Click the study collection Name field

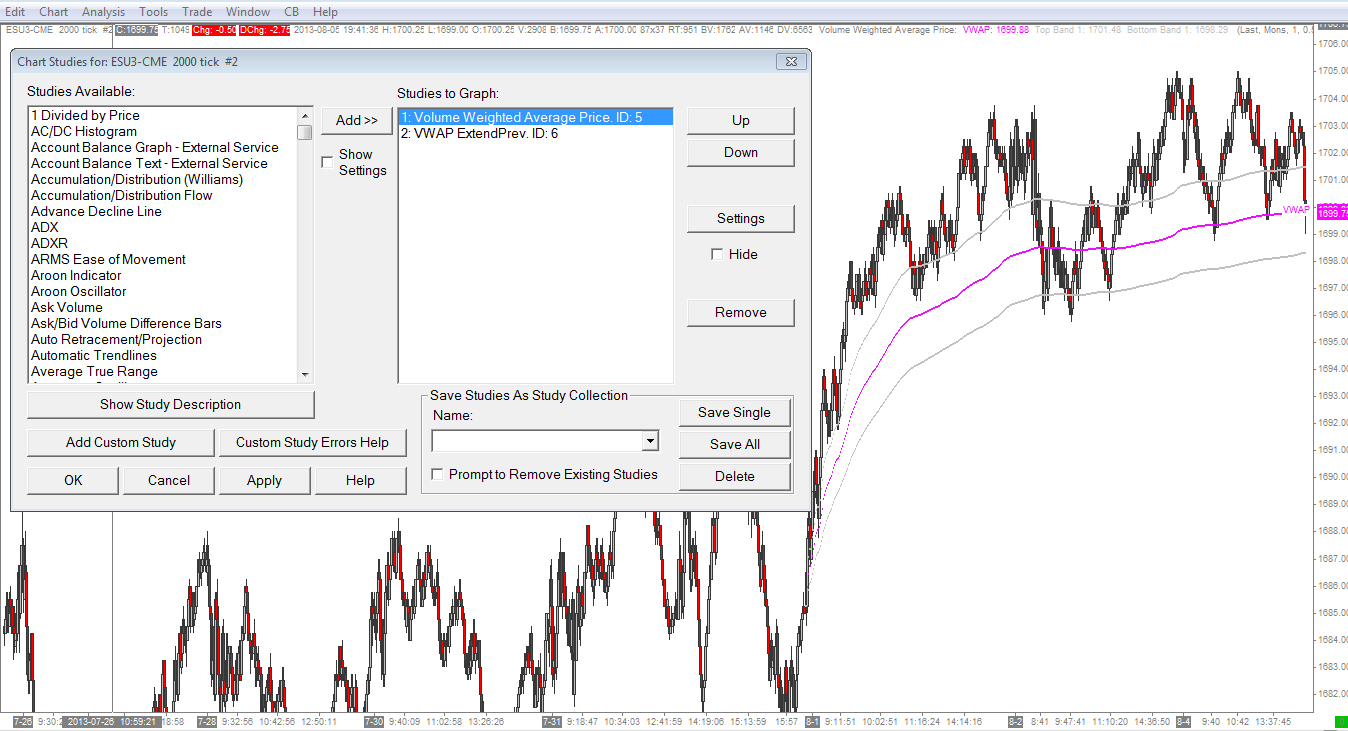(537, 441)
